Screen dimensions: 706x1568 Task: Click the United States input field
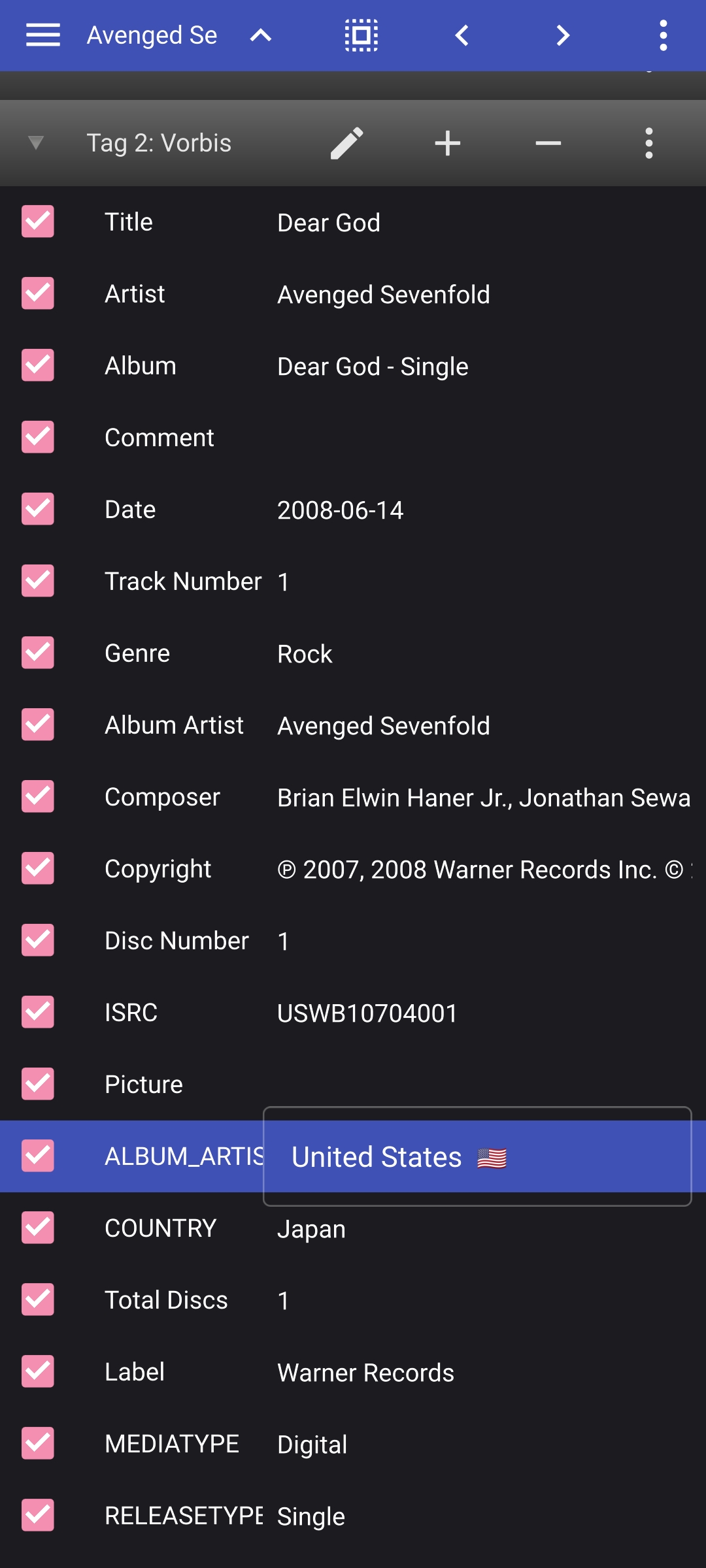tap(477, 1156)
